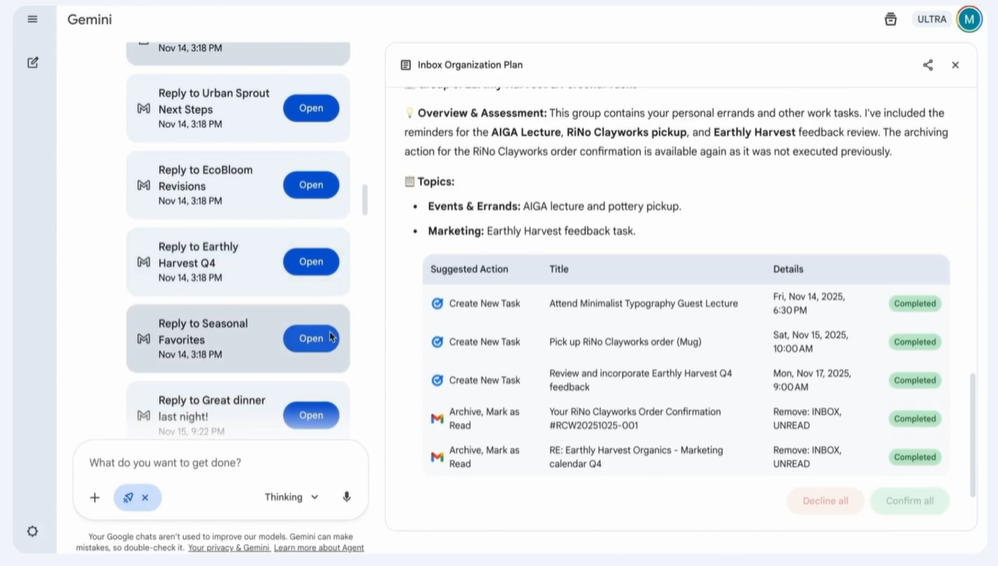
Task: Start a new chat with compose icon
Action: tap(32, 62)
